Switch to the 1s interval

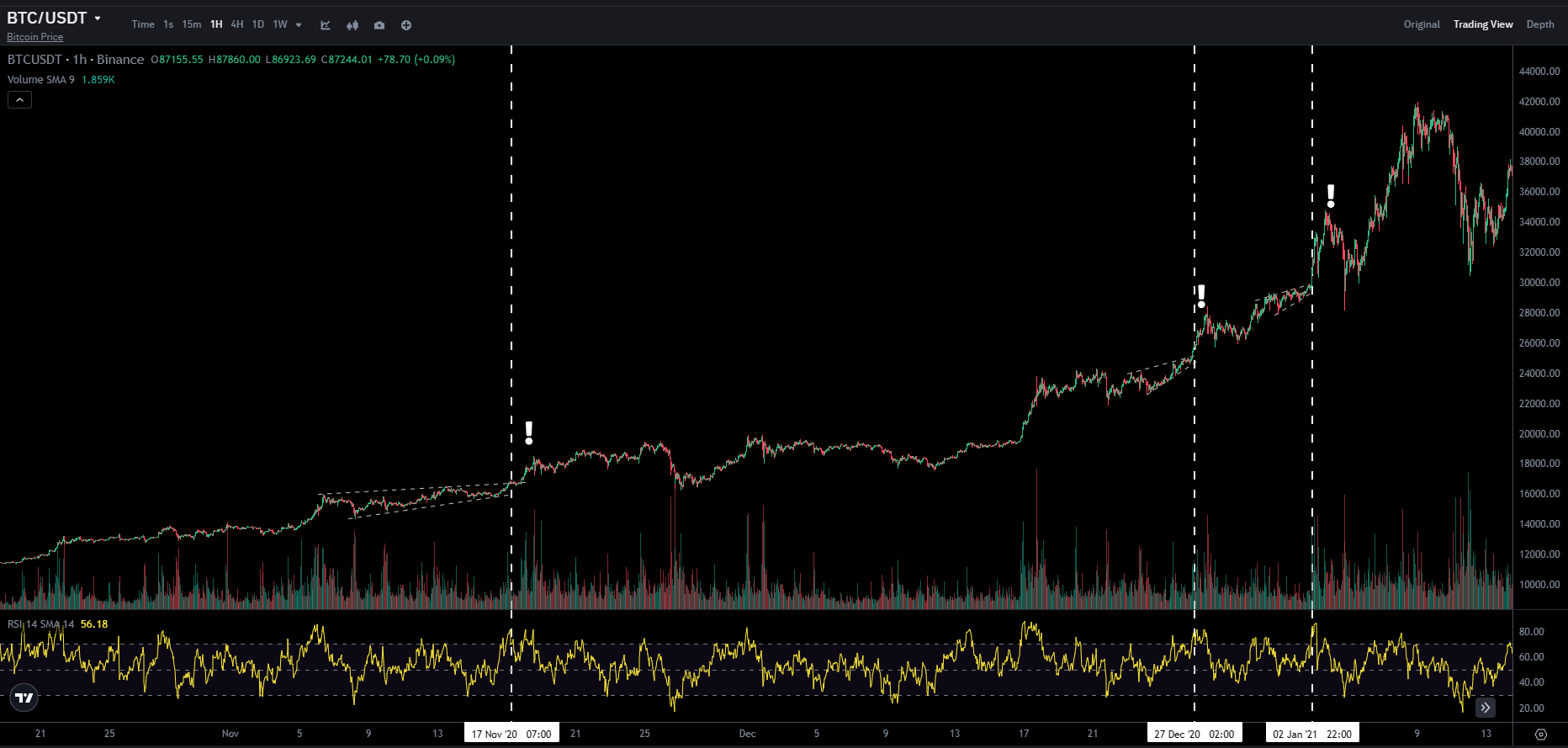tap(168, 24)
